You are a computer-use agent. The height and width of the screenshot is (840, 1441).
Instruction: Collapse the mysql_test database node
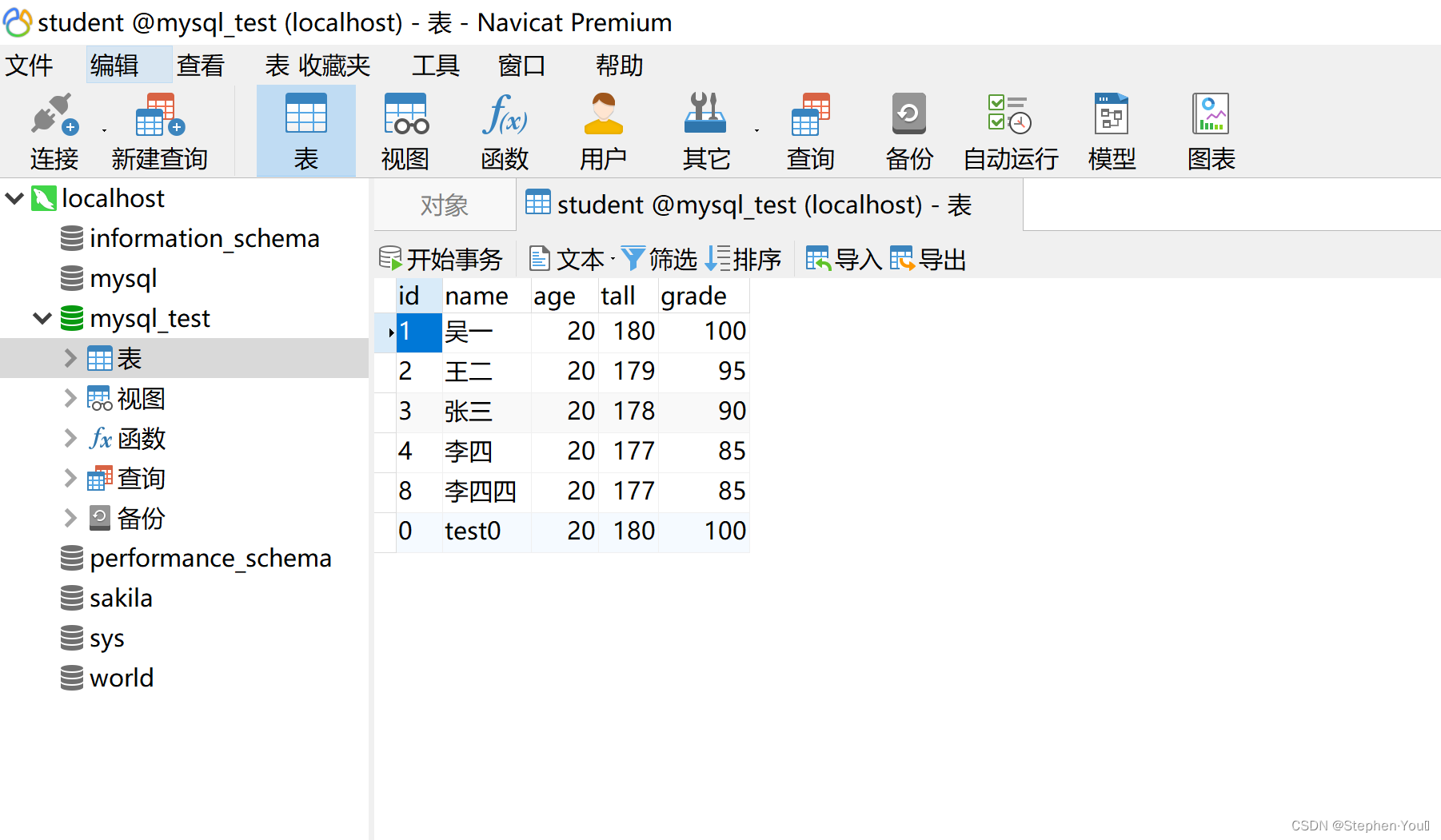pos(42,317)
